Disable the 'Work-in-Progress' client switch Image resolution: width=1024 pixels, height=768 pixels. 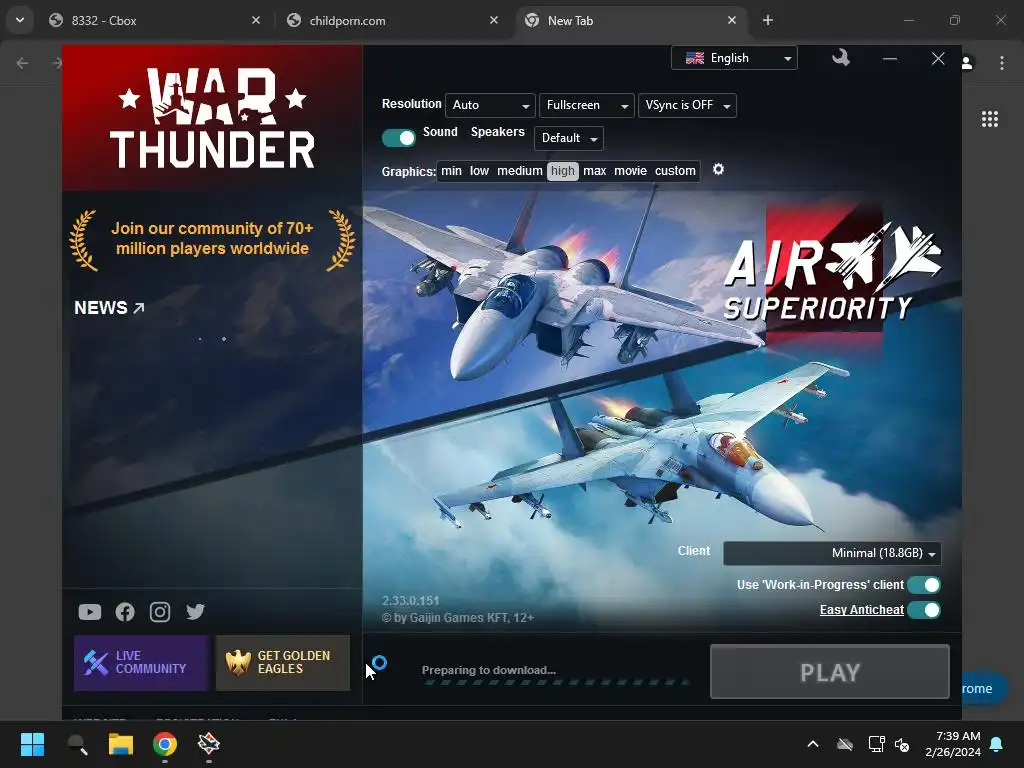(x=924, y=585)
